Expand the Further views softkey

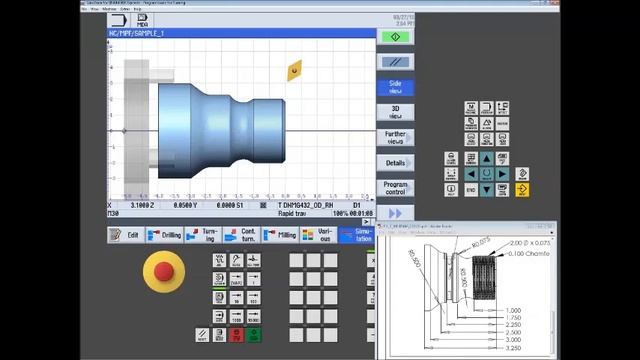(395, 138)
